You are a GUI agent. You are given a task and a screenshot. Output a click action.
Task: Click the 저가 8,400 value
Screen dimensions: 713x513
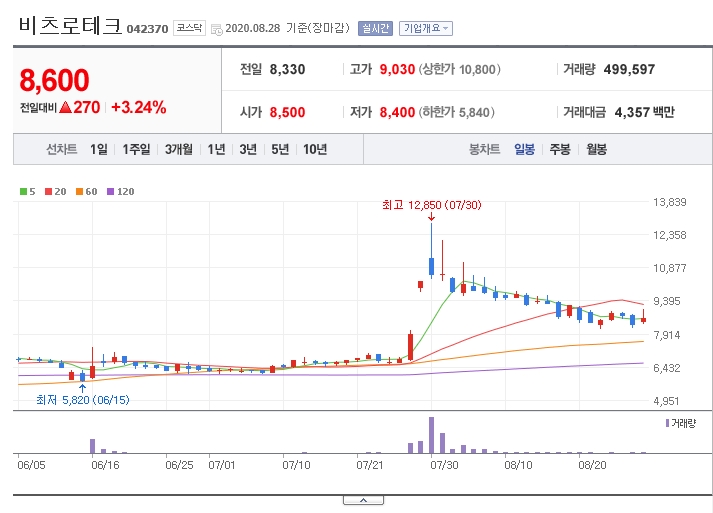pos(397,112)
